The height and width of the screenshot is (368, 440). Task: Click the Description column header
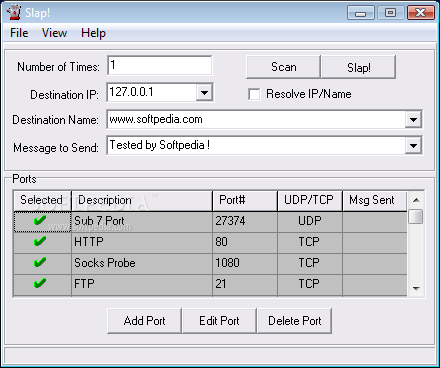tap(142, 201)
